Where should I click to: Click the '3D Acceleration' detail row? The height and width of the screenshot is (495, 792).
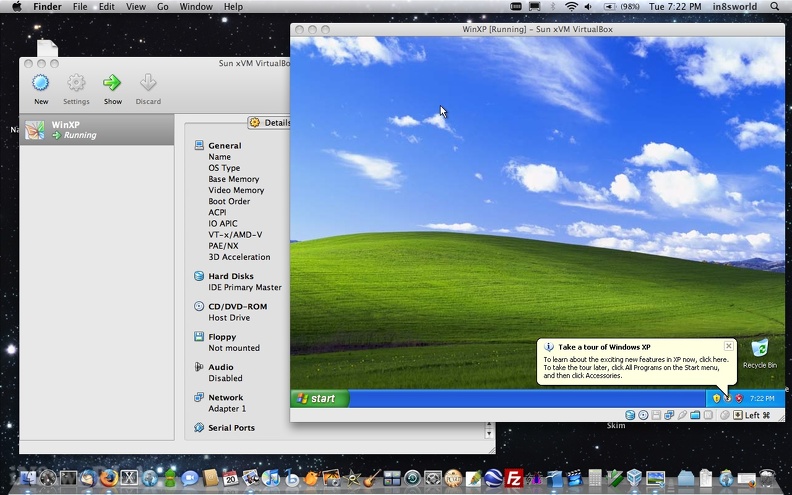click(239, 257)
